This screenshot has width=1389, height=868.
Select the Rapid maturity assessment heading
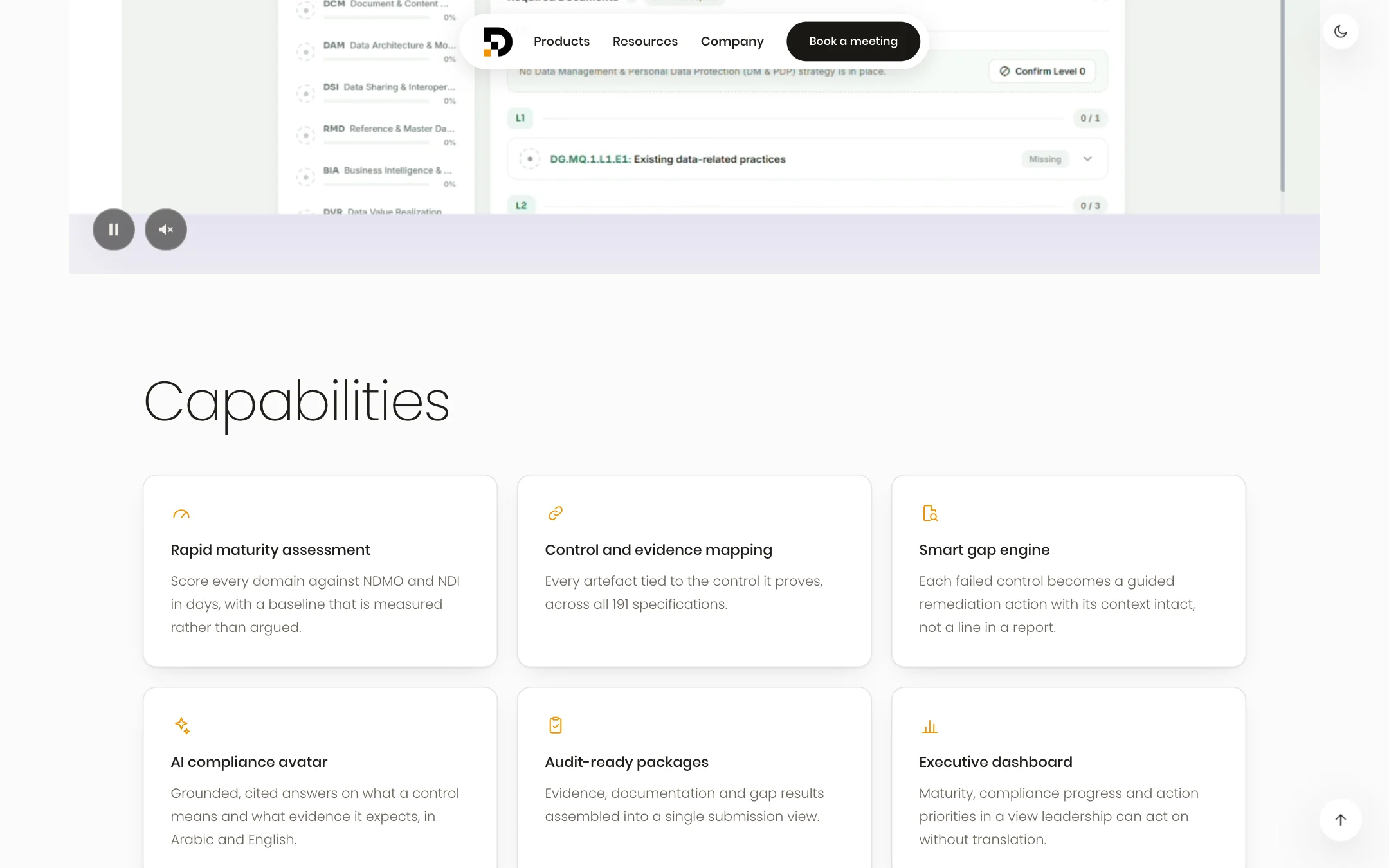(270, 550)
